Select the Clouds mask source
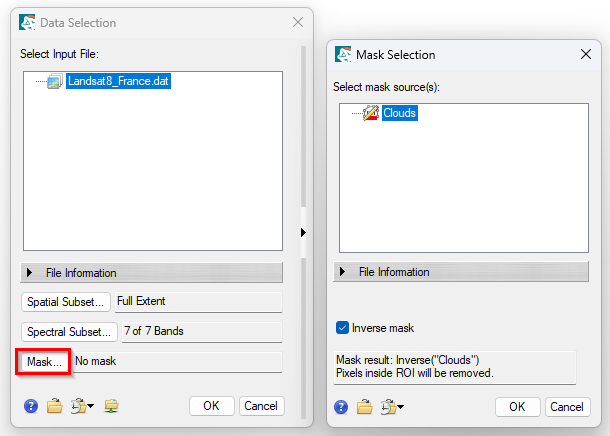The height and width of the screenshot is (436, 610). click(x=399, y=114)
